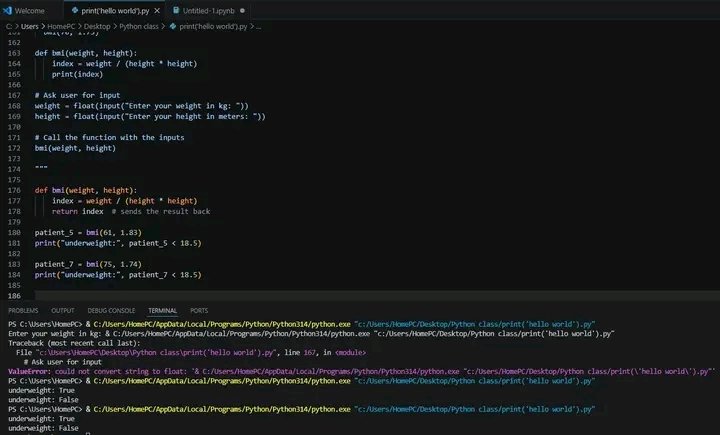Expand the C: drive breadcrumb segment
Image resolution: width=720 pixels, height=435 pixels.
9,26
